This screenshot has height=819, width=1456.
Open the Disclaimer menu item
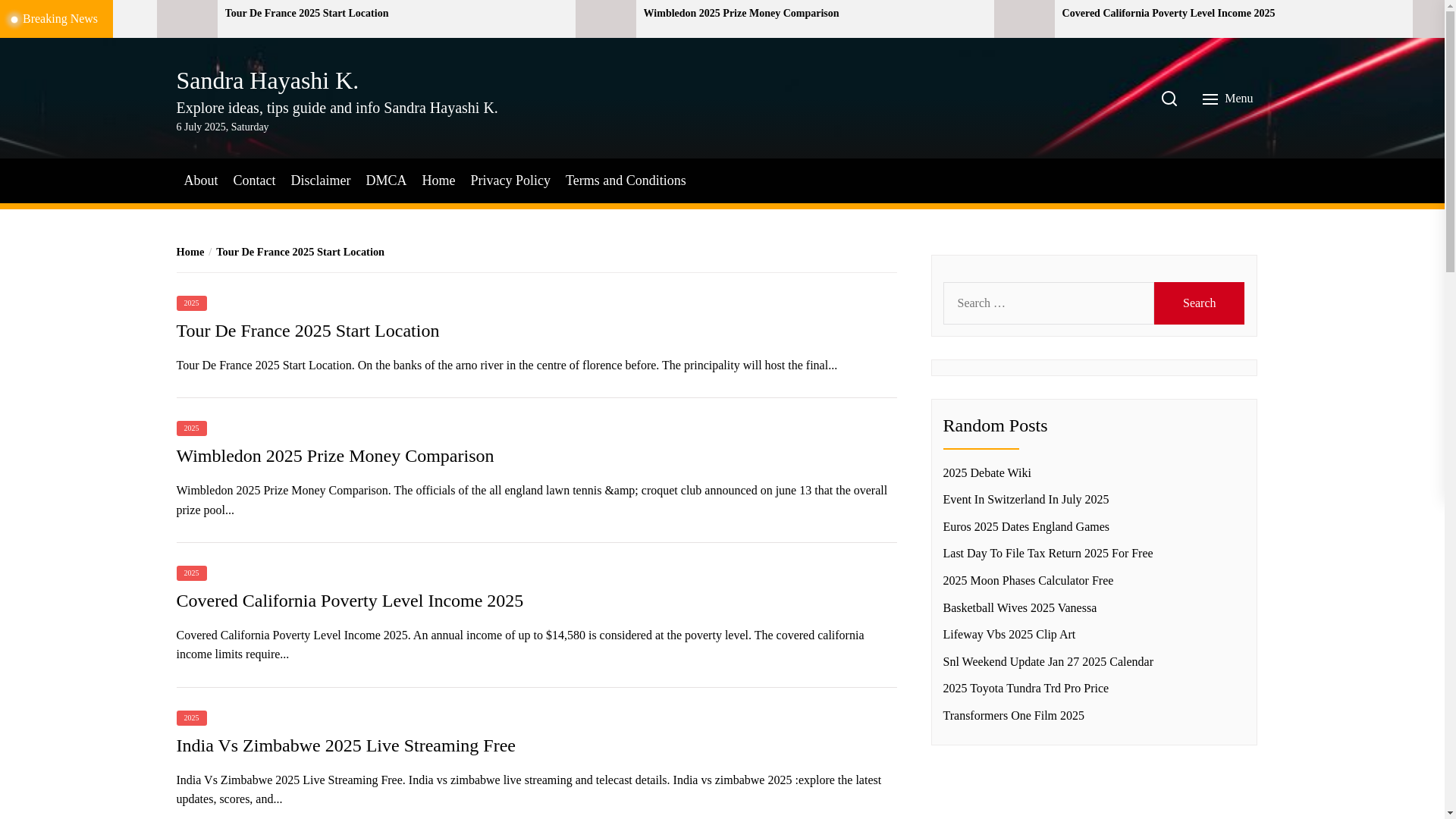[x=320, y=180]
